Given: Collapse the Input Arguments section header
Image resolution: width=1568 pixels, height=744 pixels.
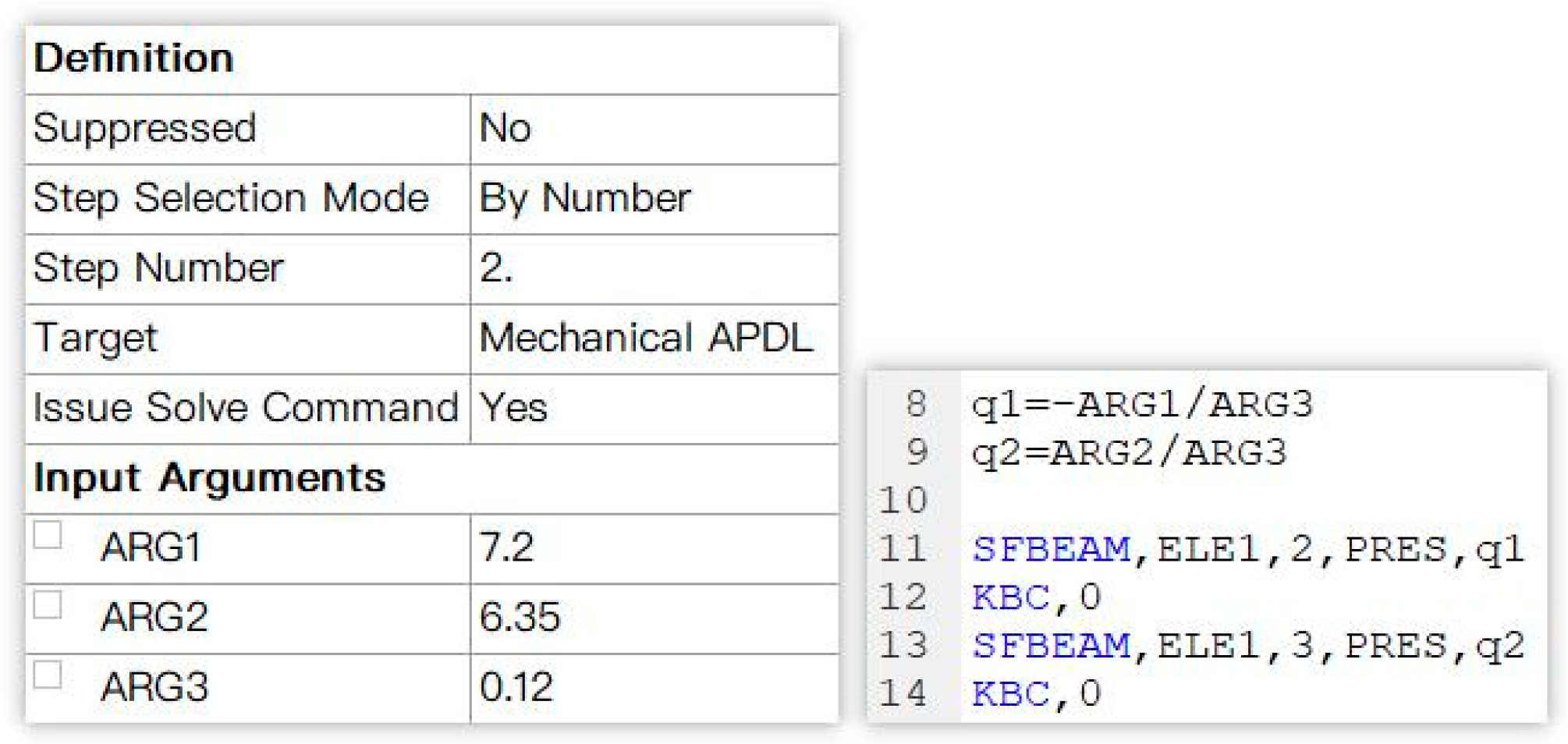Looking at the screenshot, I should coord(209,478).
